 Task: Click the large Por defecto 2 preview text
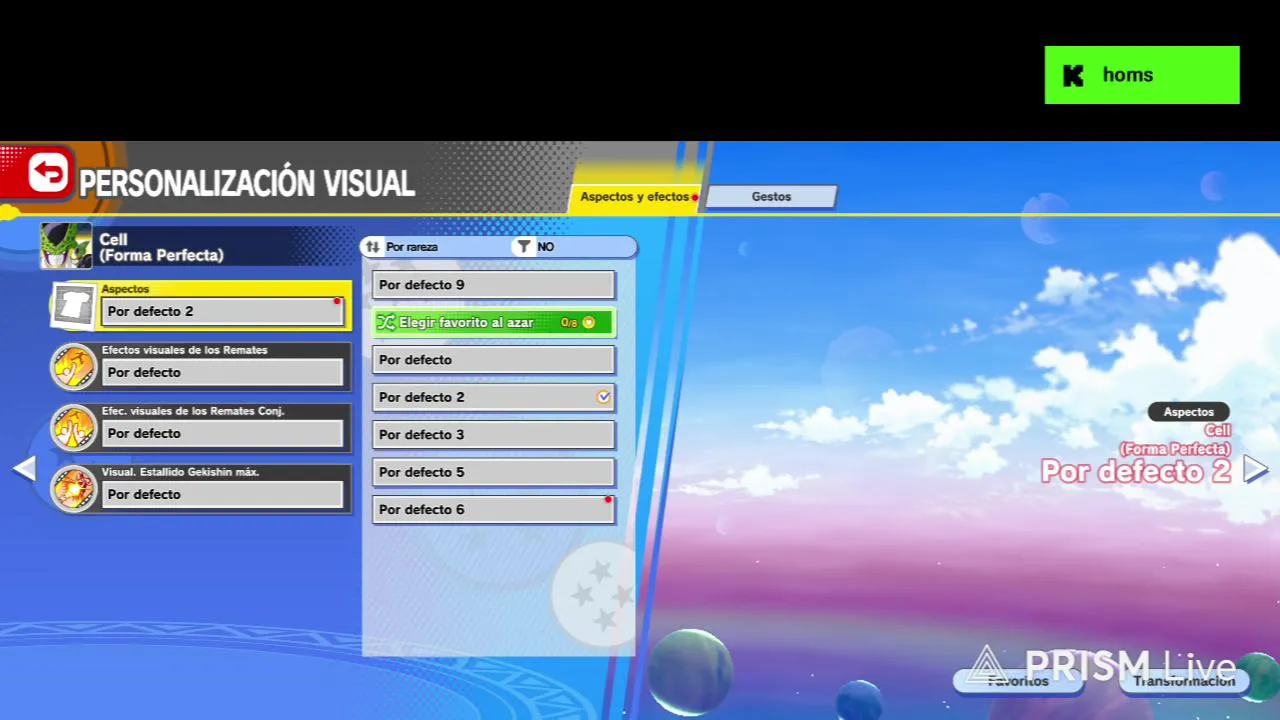[x=1136, y=471]
